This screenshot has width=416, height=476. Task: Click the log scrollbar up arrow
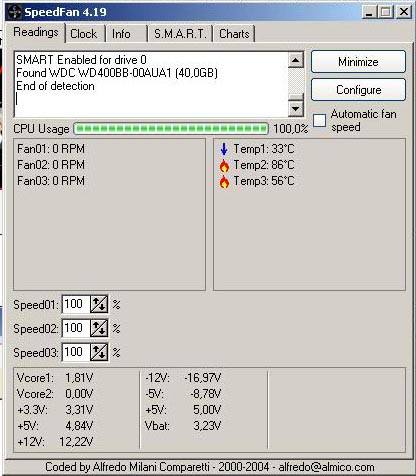[x=296, y=60]
